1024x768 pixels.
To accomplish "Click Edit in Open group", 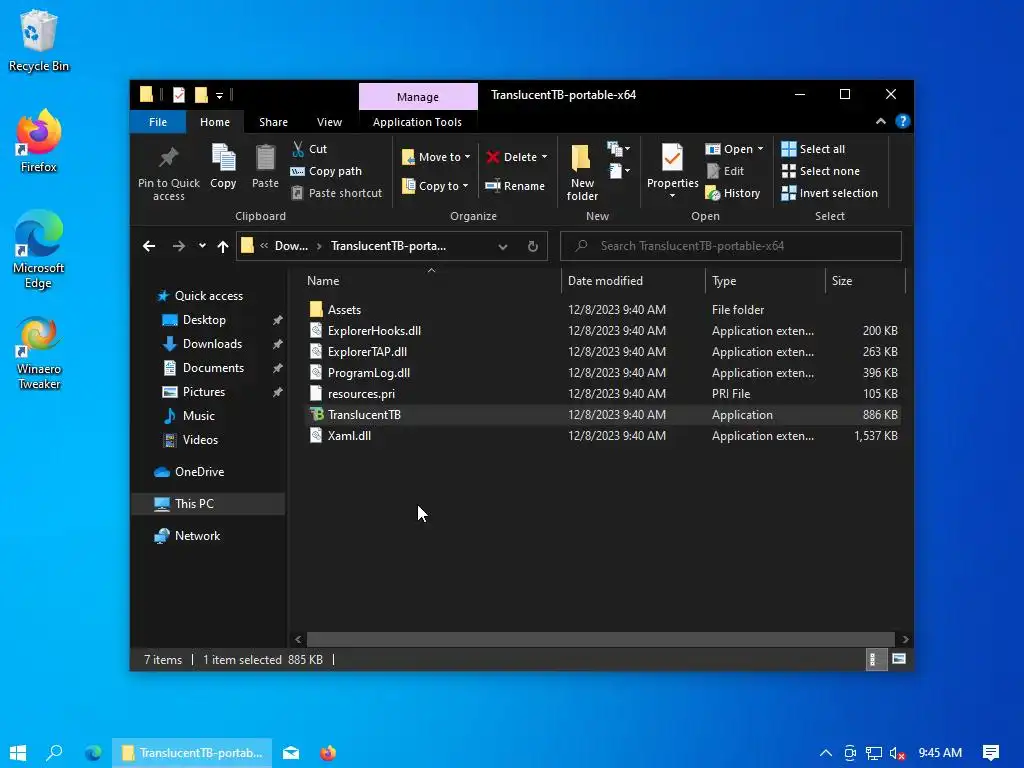I will point(725,171).
